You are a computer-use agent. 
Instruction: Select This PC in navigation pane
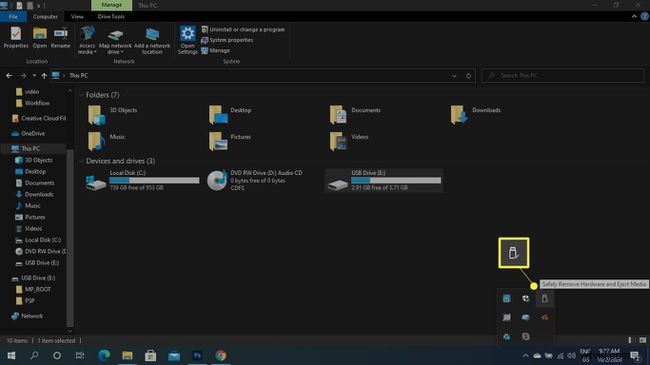26,148
